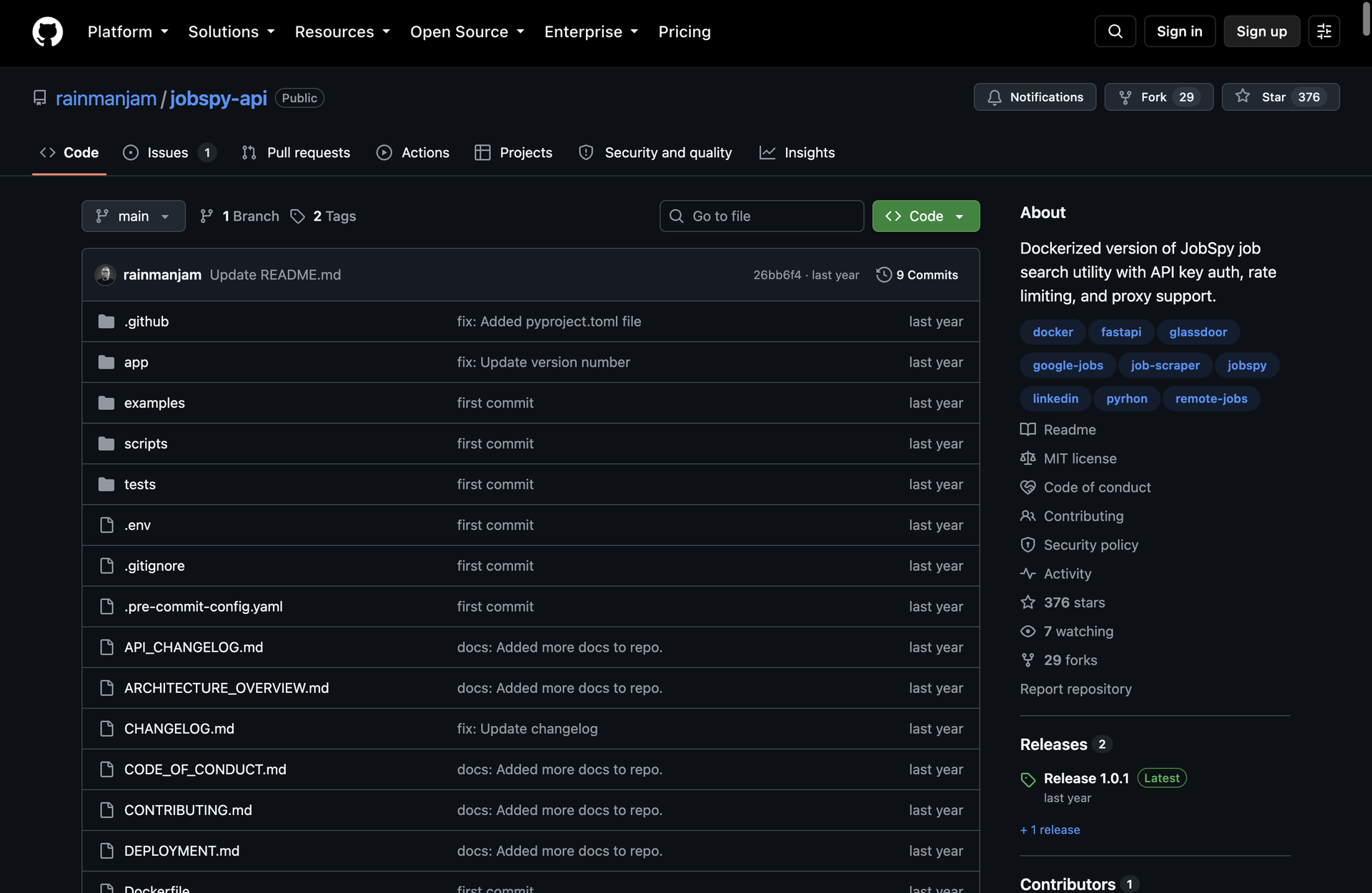
Task: Expand the Open Source menu
Action: [467, 31]
